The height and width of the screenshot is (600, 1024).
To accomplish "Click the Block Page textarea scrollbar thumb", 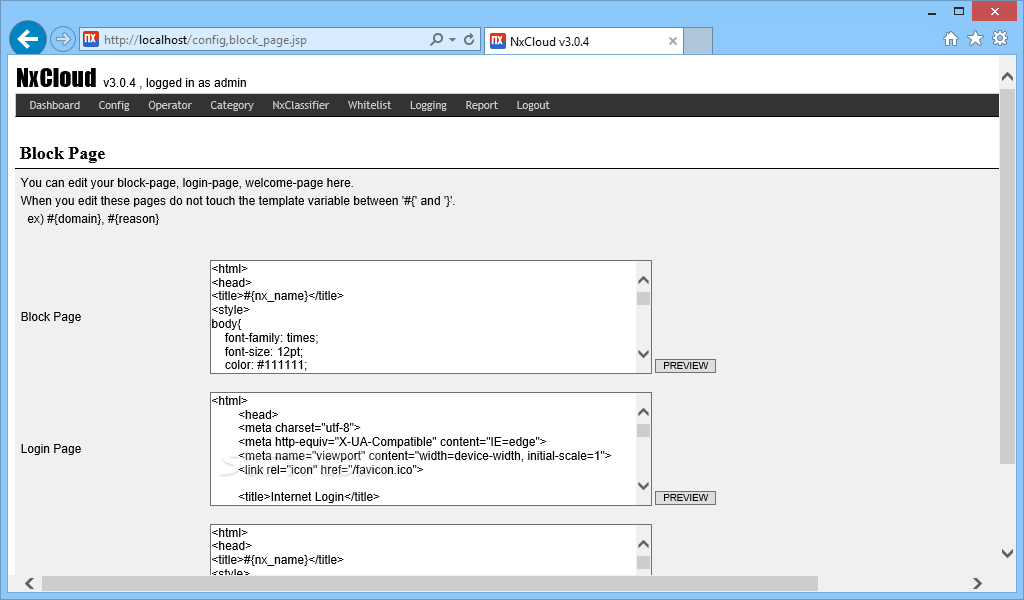I will [643, 298].
